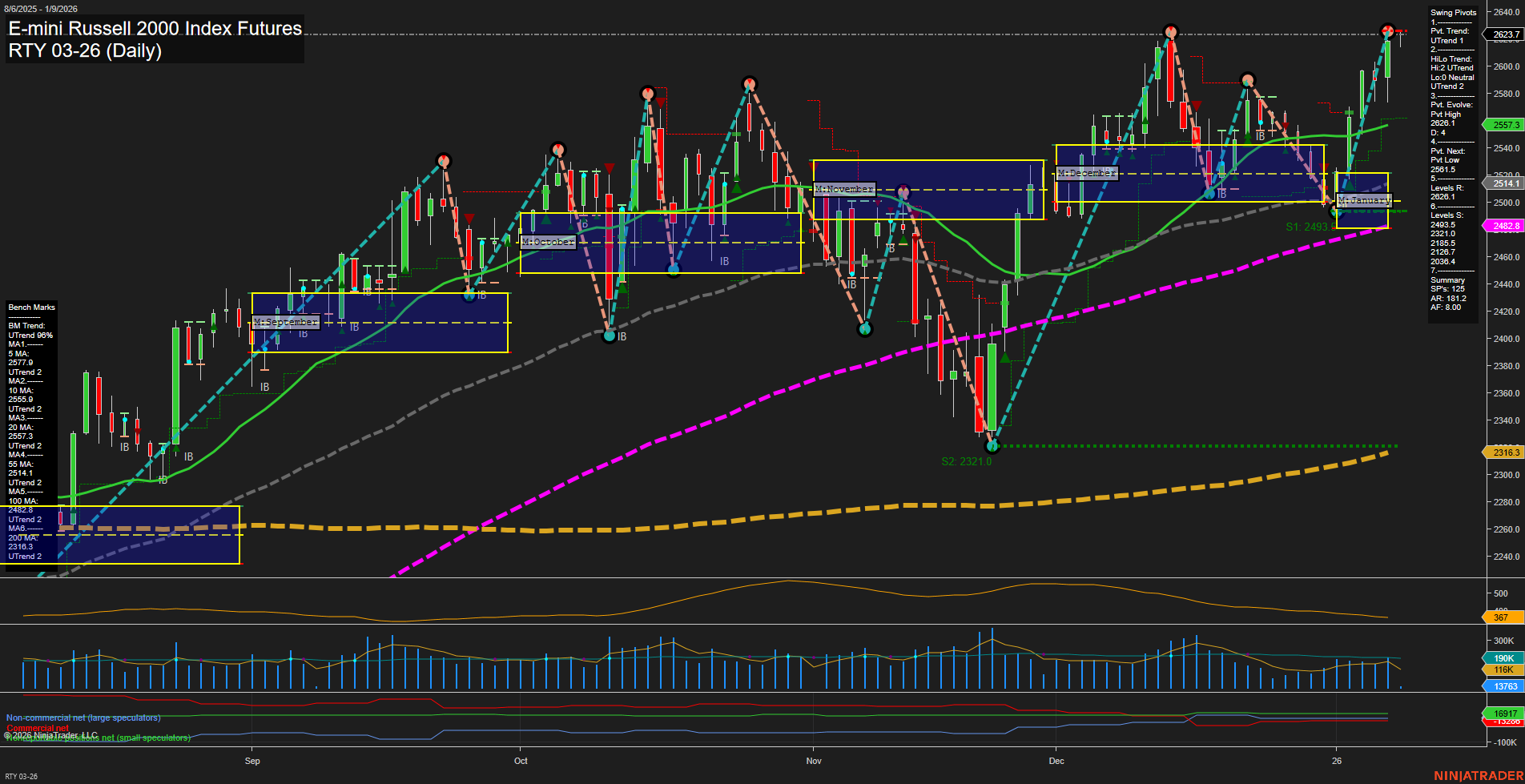Open the 2026 NinjaTrader LLC copyright link
Viewport: 1525px width, 784px height.
50,735
